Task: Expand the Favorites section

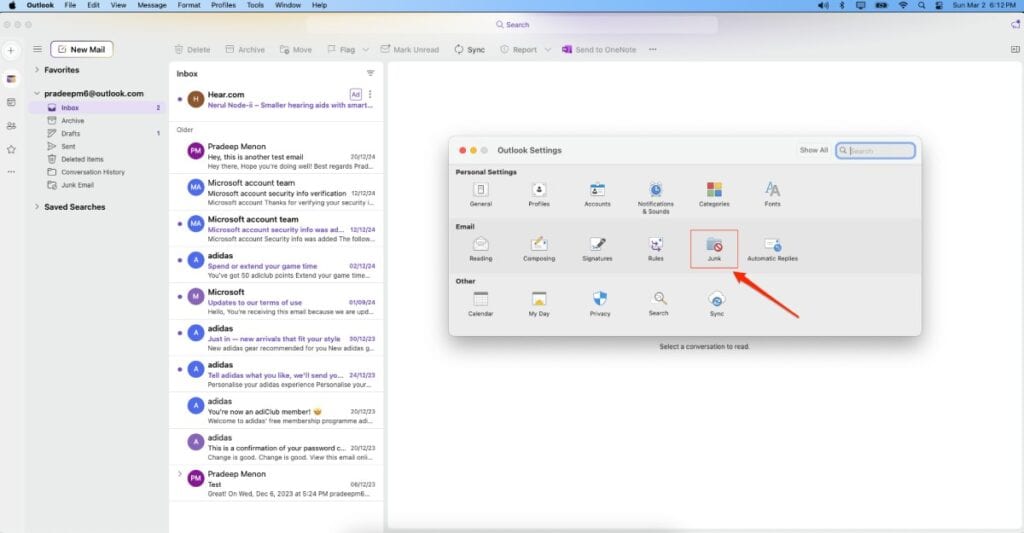Action: 37,70
